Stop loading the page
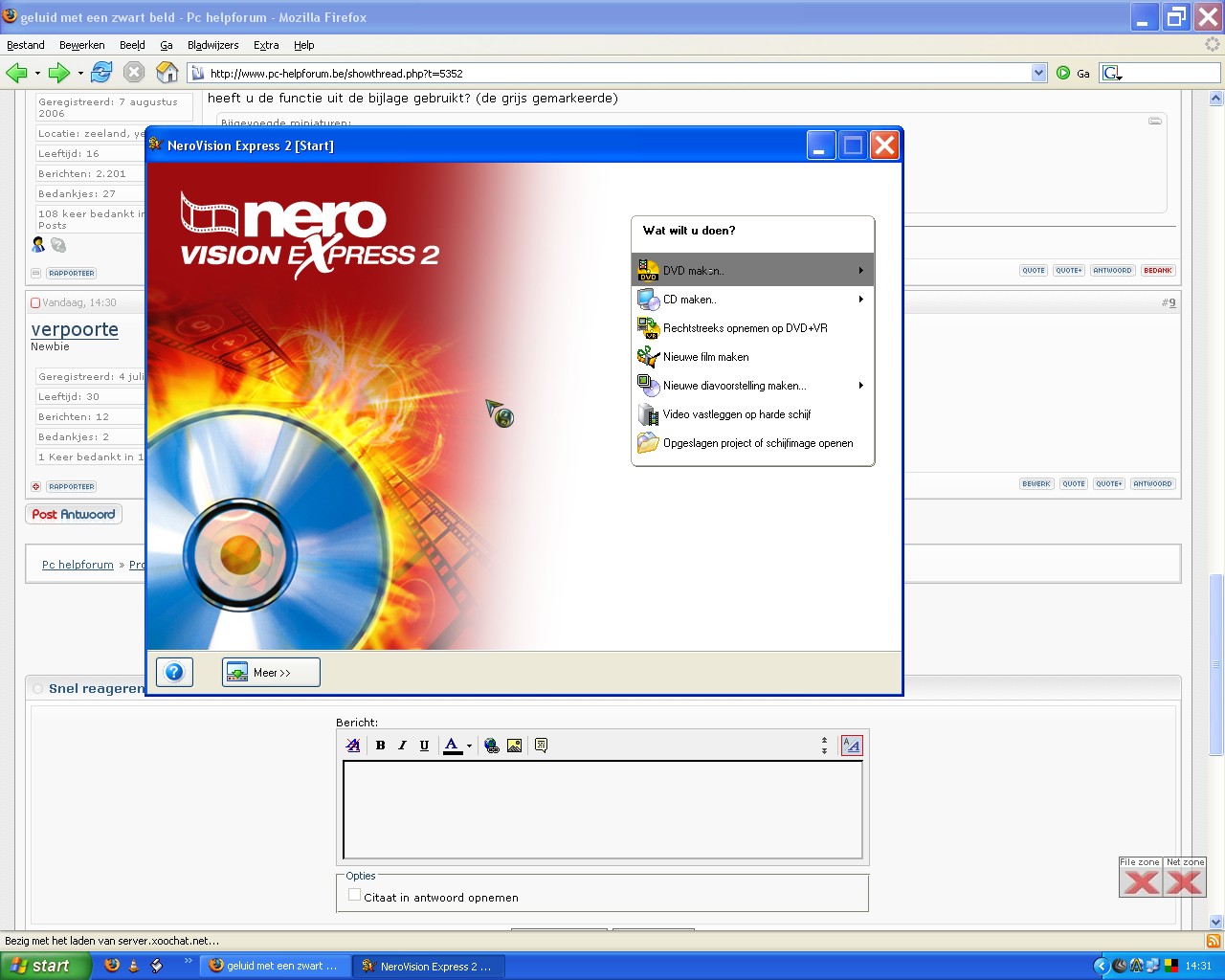This screenshot has width=1225, height=980. [134, 72]
